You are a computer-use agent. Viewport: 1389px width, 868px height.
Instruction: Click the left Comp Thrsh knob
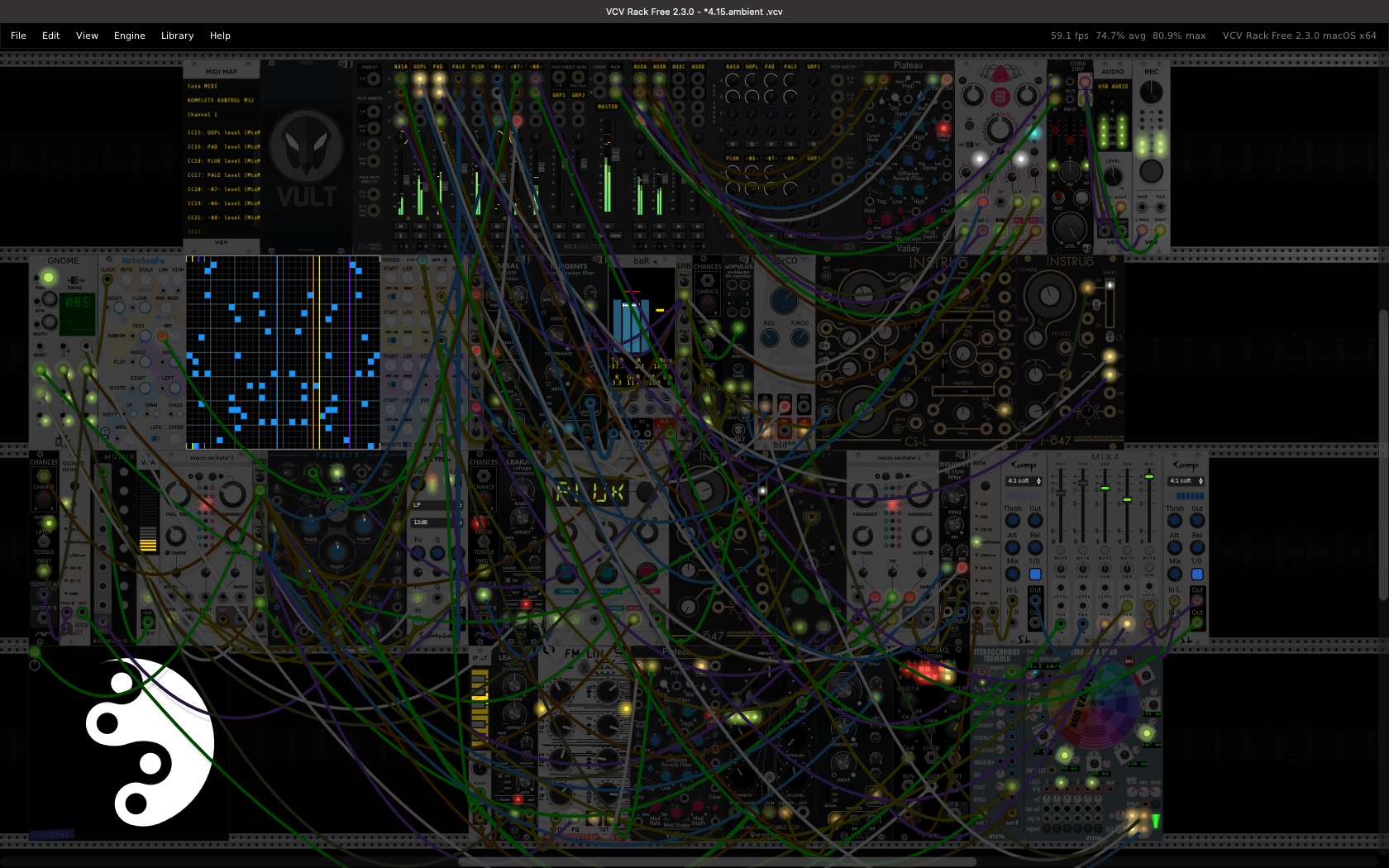[x=1012, y=520]
